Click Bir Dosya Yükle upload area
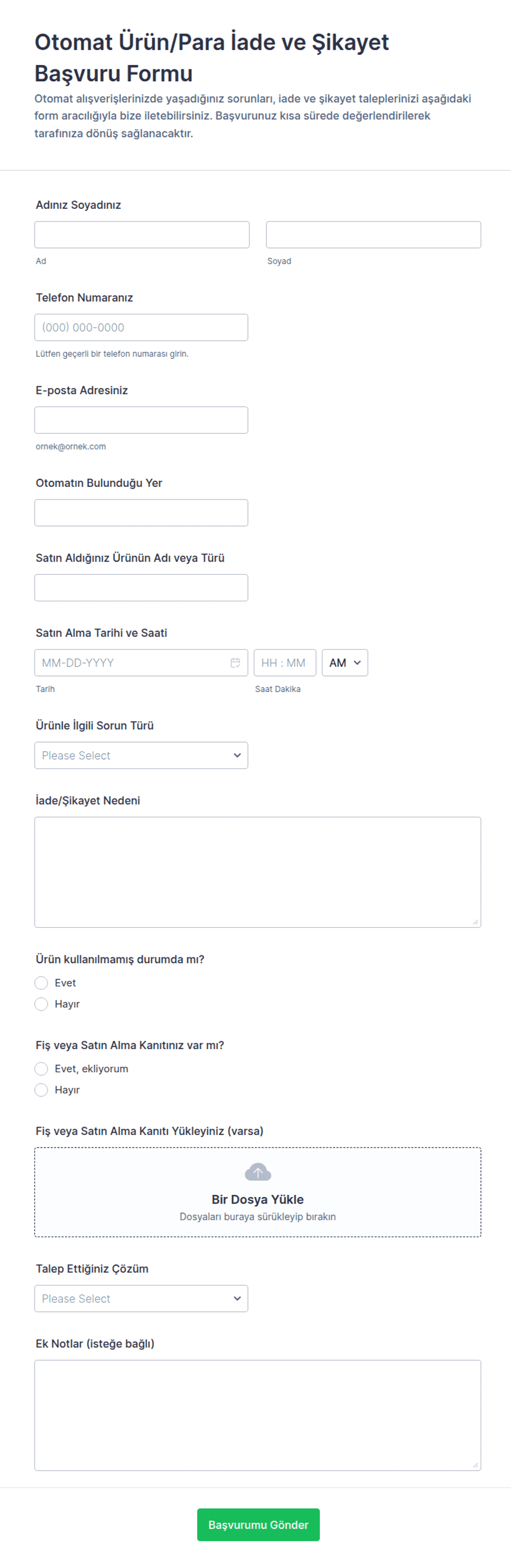 click(x=258, y=1193)
